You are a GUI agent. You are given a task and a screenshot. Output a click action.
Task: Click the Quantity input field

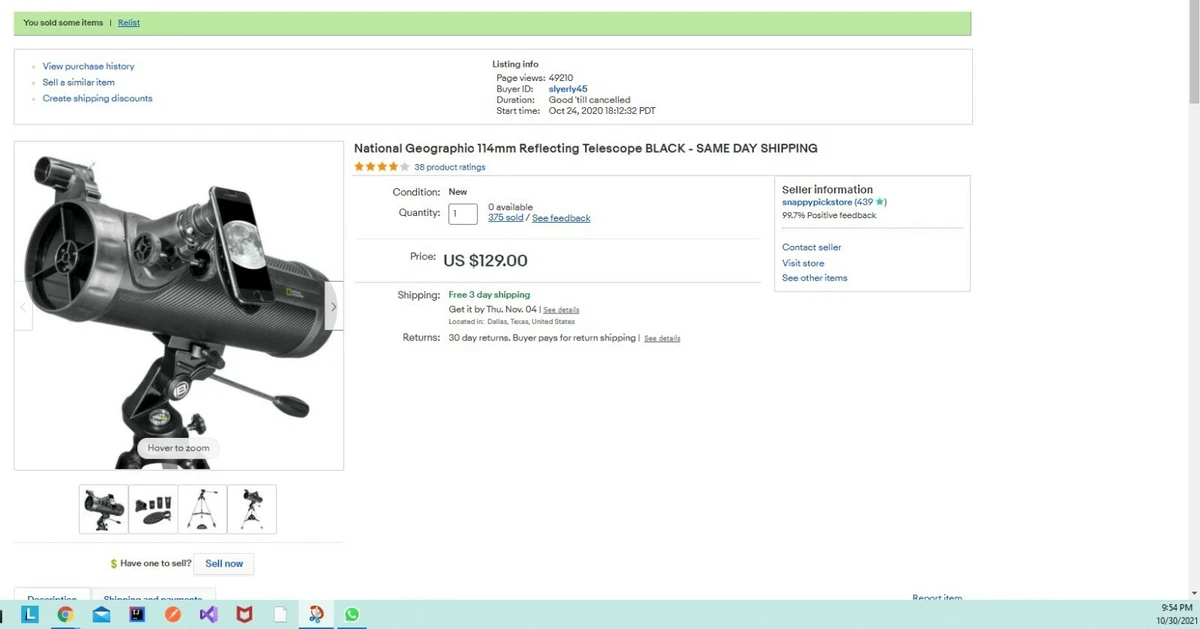(x=463, y=214)
